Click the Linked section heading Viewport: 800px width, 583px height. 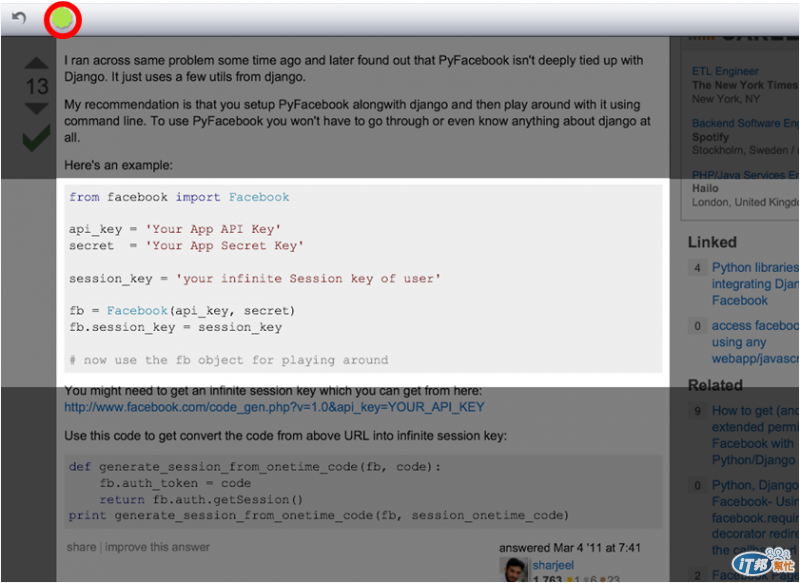pyautogui.click(x=712, y=242)
